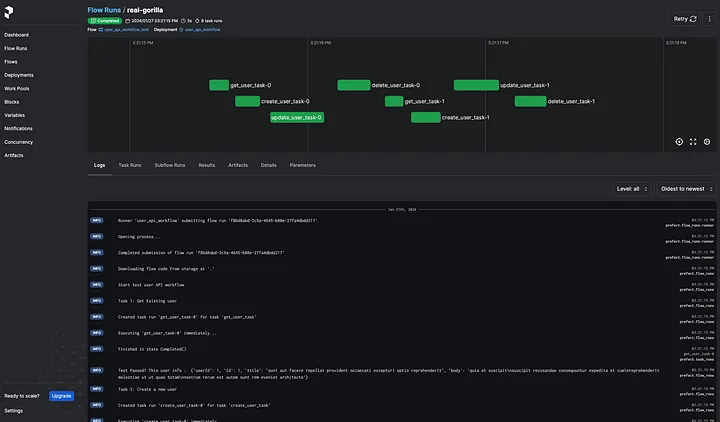The image size is (720, 422).
Task: Click the Prefect logo icon
Action: tap(9, 12)
